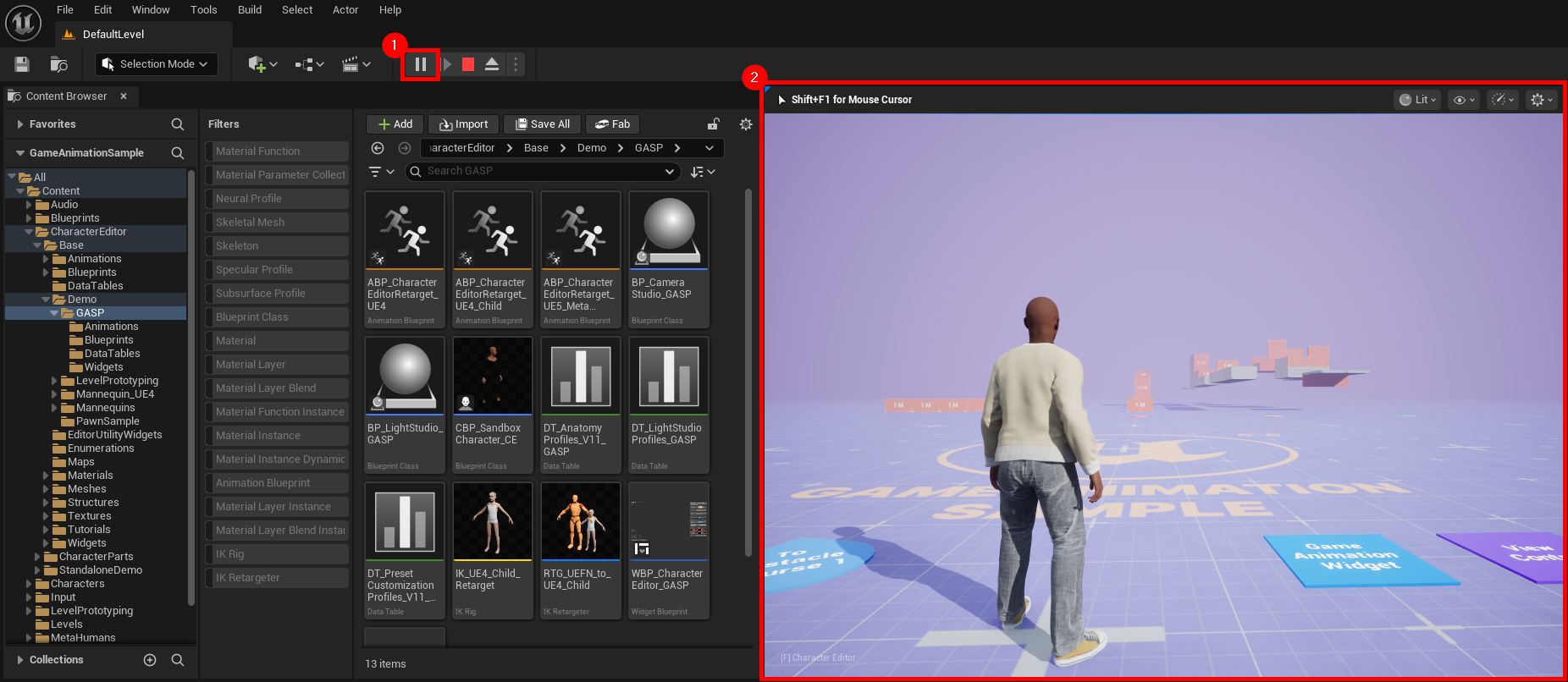Navigate to Demo in the path breadcrumb
Image resolution: width=1568 pixels, height=682 pixels.
pos(592,148)
